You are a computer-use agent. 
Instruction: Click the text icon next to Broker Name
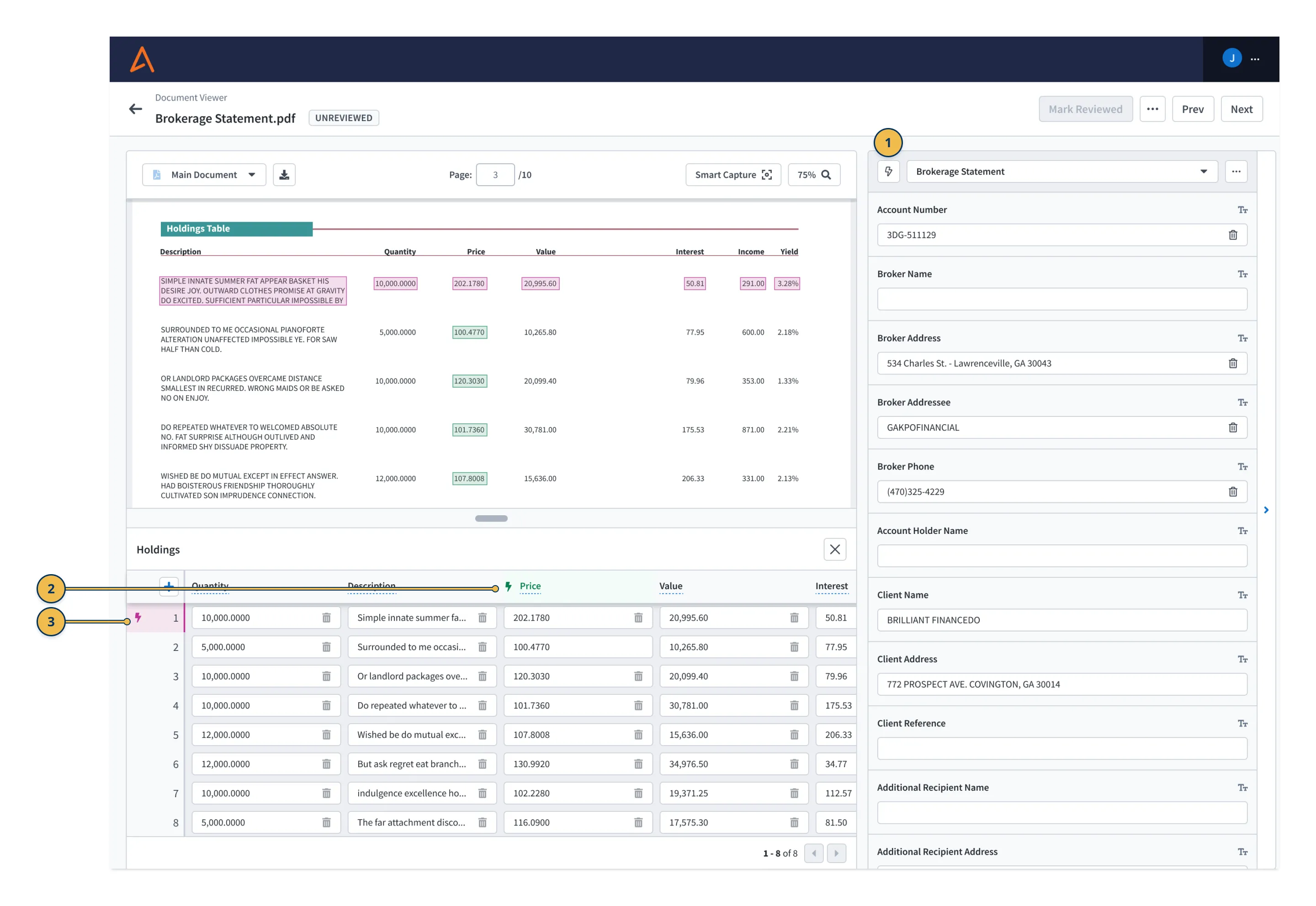1242,274
